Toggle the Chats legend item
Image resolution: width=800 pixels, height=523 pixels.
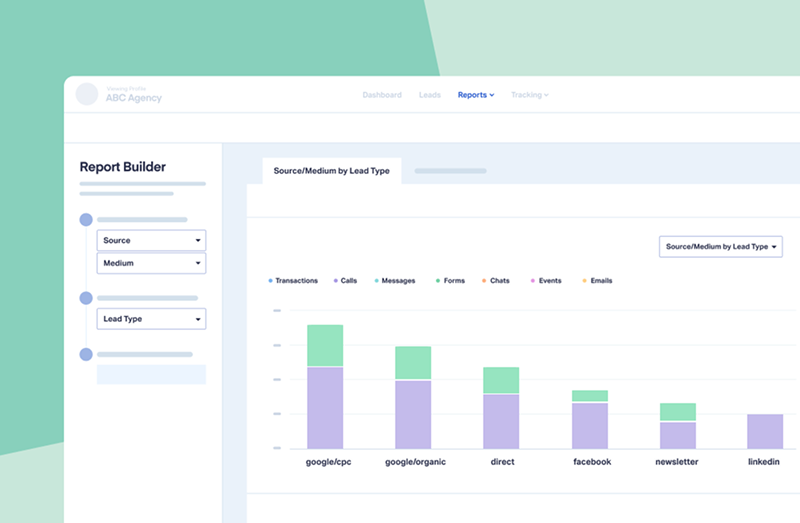click(496, 281)
